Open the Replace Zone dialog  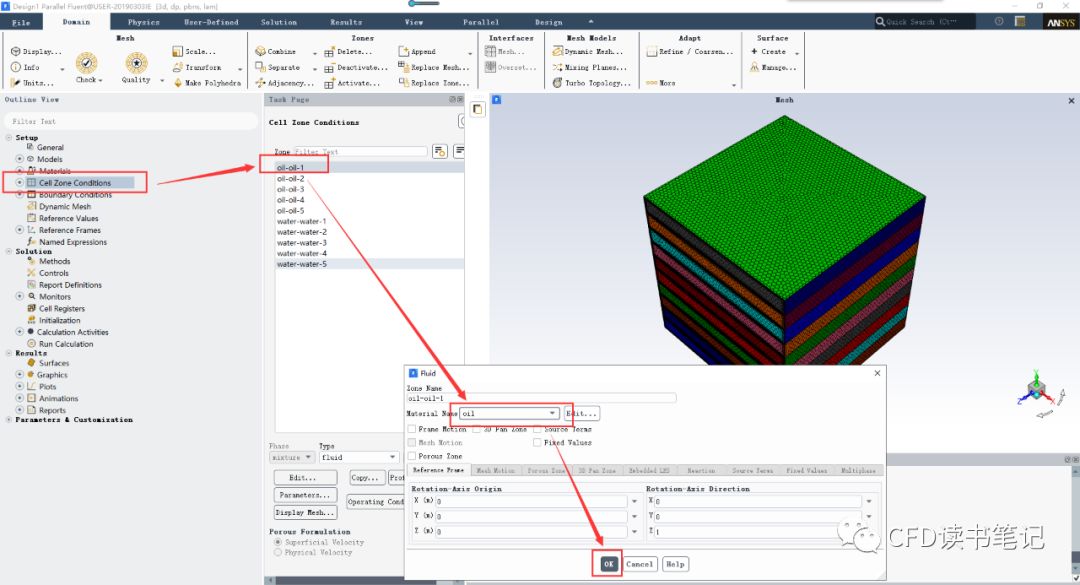click(x=433, y=83)
